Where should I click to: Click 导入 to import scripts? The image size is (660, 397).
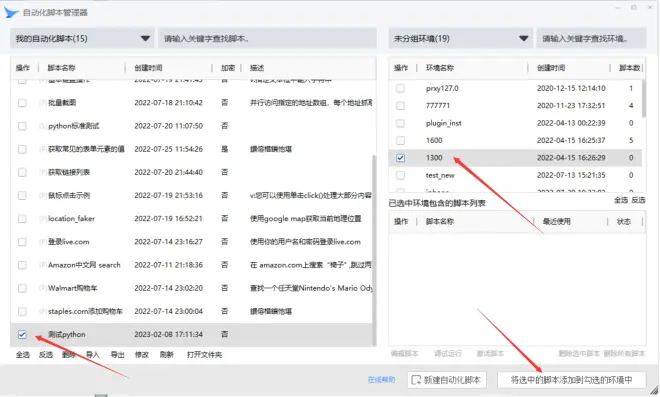point(93,354)
